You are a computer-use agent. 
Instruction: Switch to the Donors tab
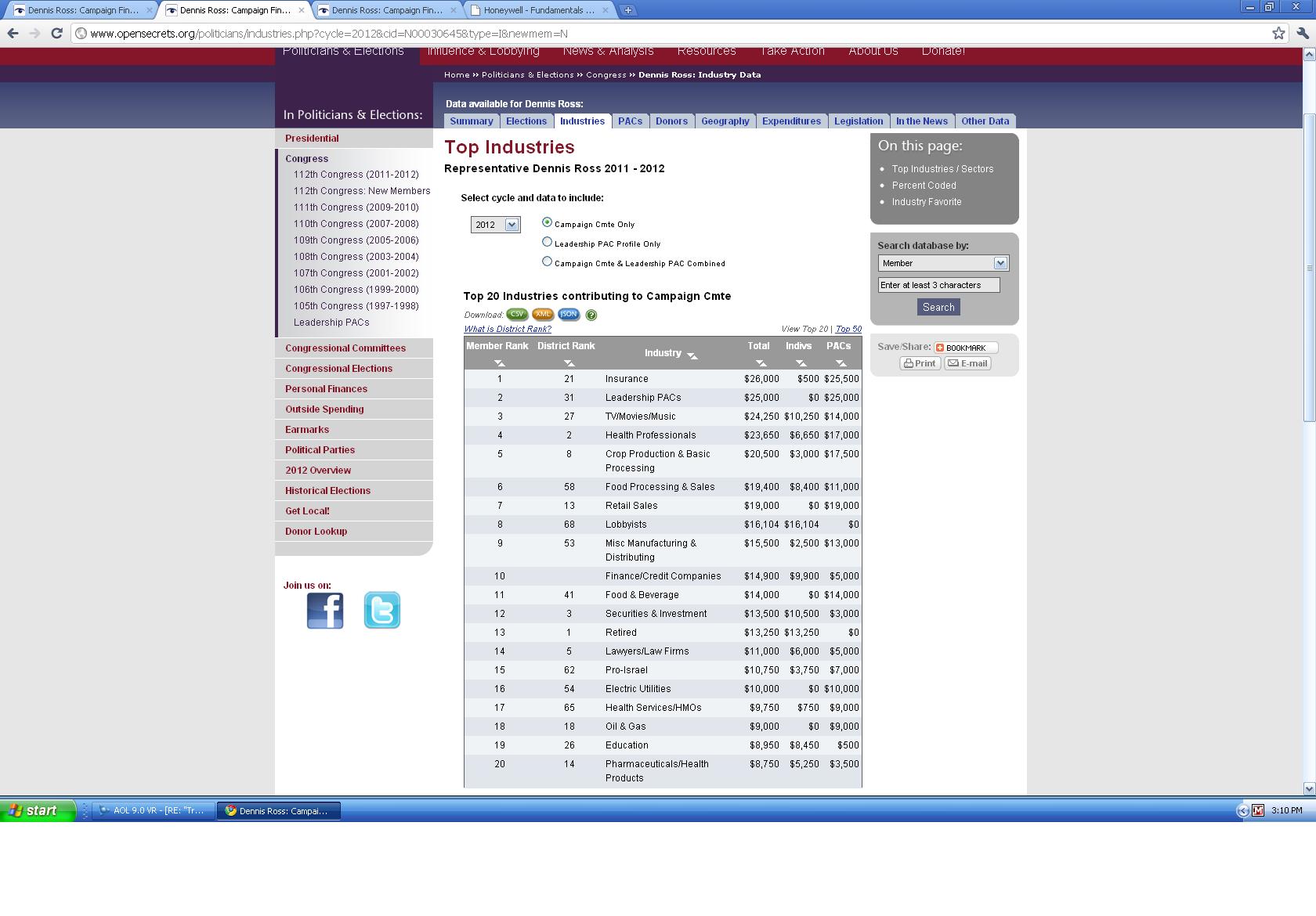[x=671, y=121]
